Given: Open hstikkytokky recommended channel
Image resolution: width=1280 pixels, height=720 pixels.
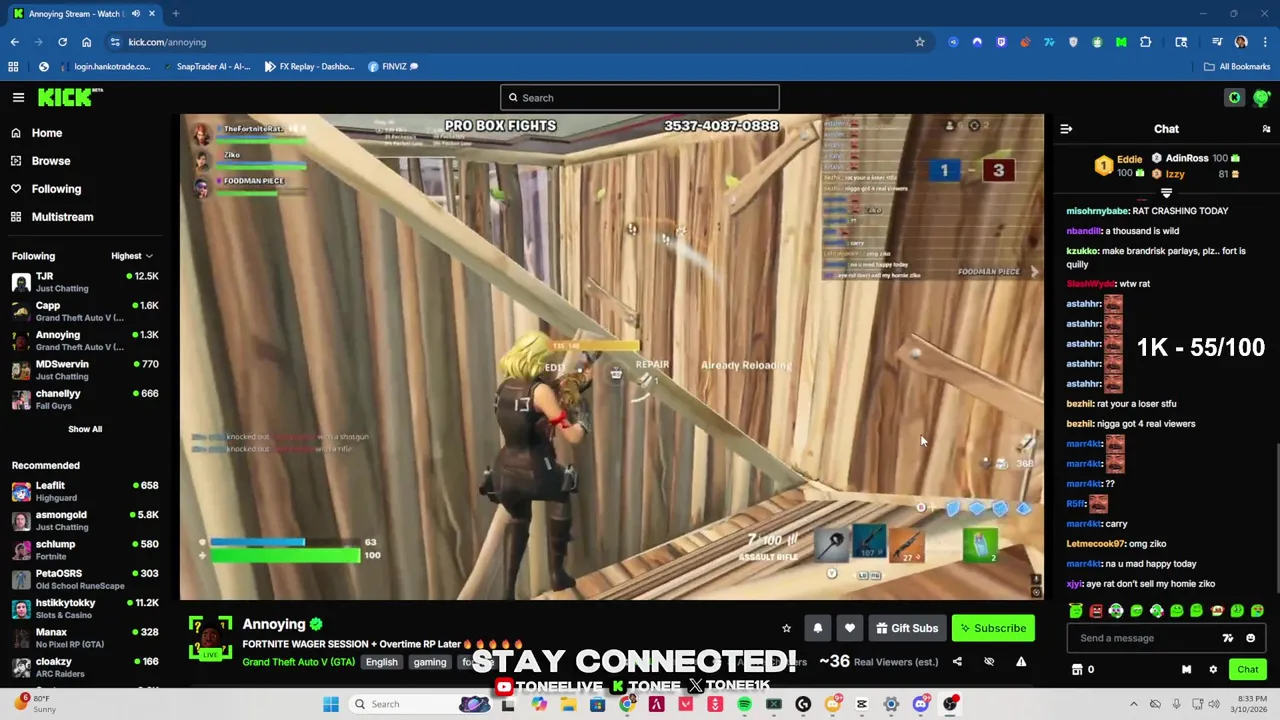Looking at the screenshot, I should 85,608.
